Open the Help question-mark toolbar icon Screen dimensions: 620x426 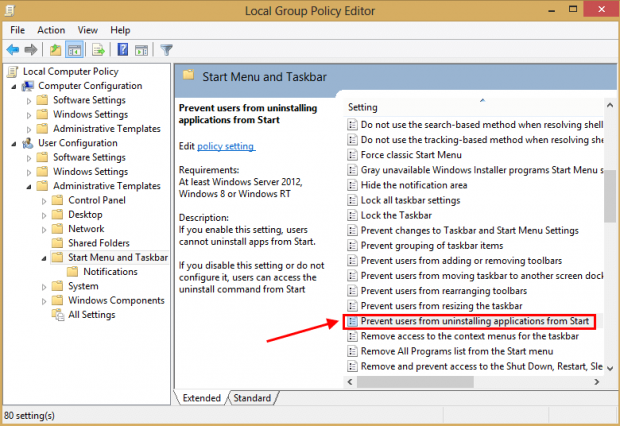point(123,50)
